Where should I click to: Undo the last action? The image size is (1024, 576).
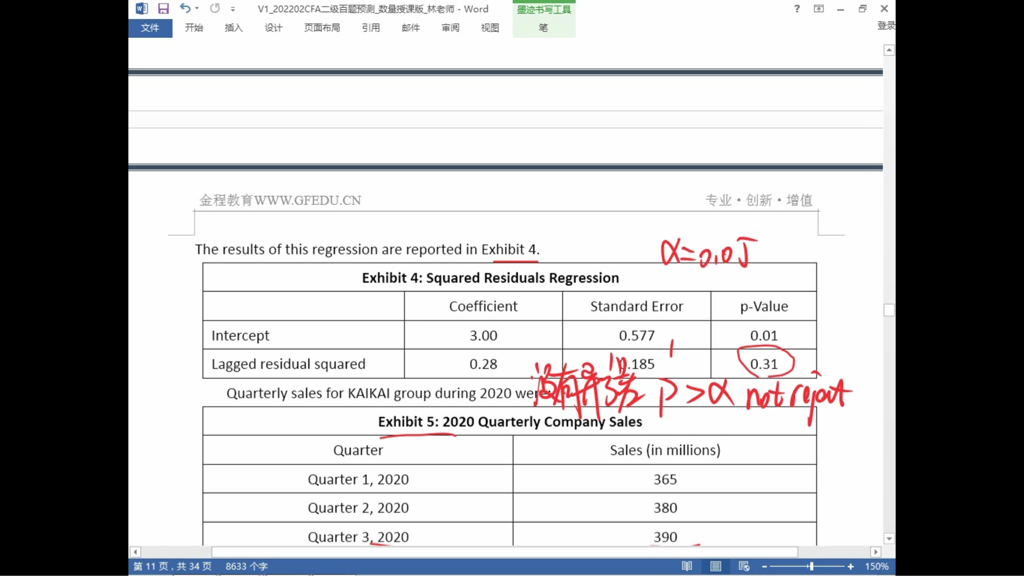(x=185, y=8)
